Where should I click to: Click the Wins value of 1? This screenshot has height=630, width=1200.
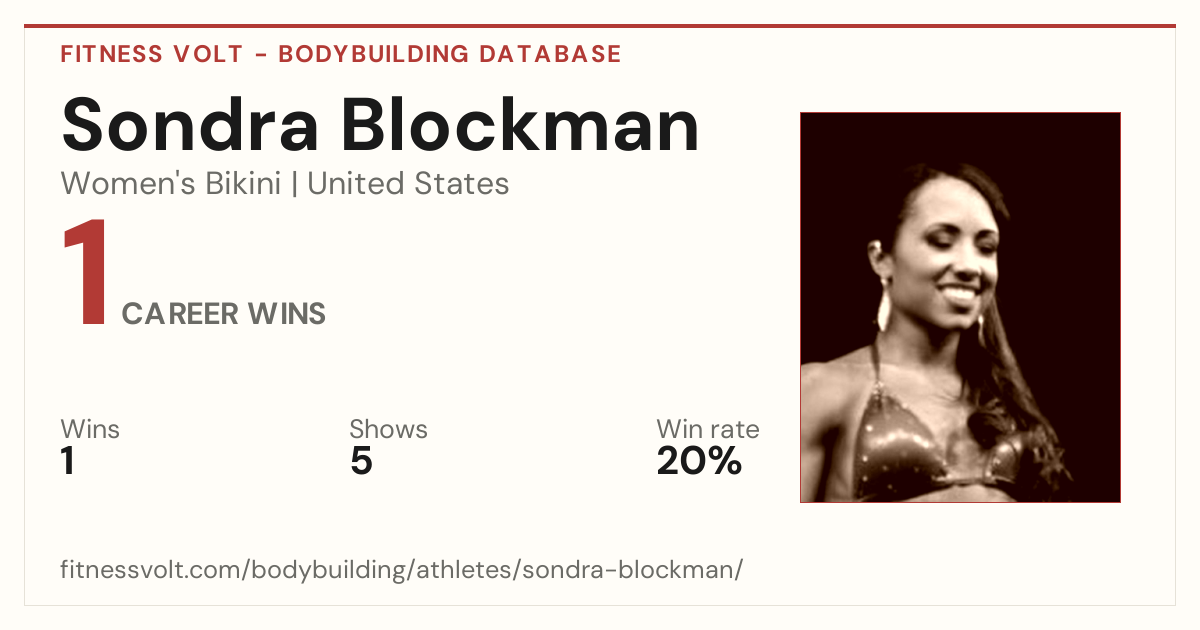click(68, 462)
